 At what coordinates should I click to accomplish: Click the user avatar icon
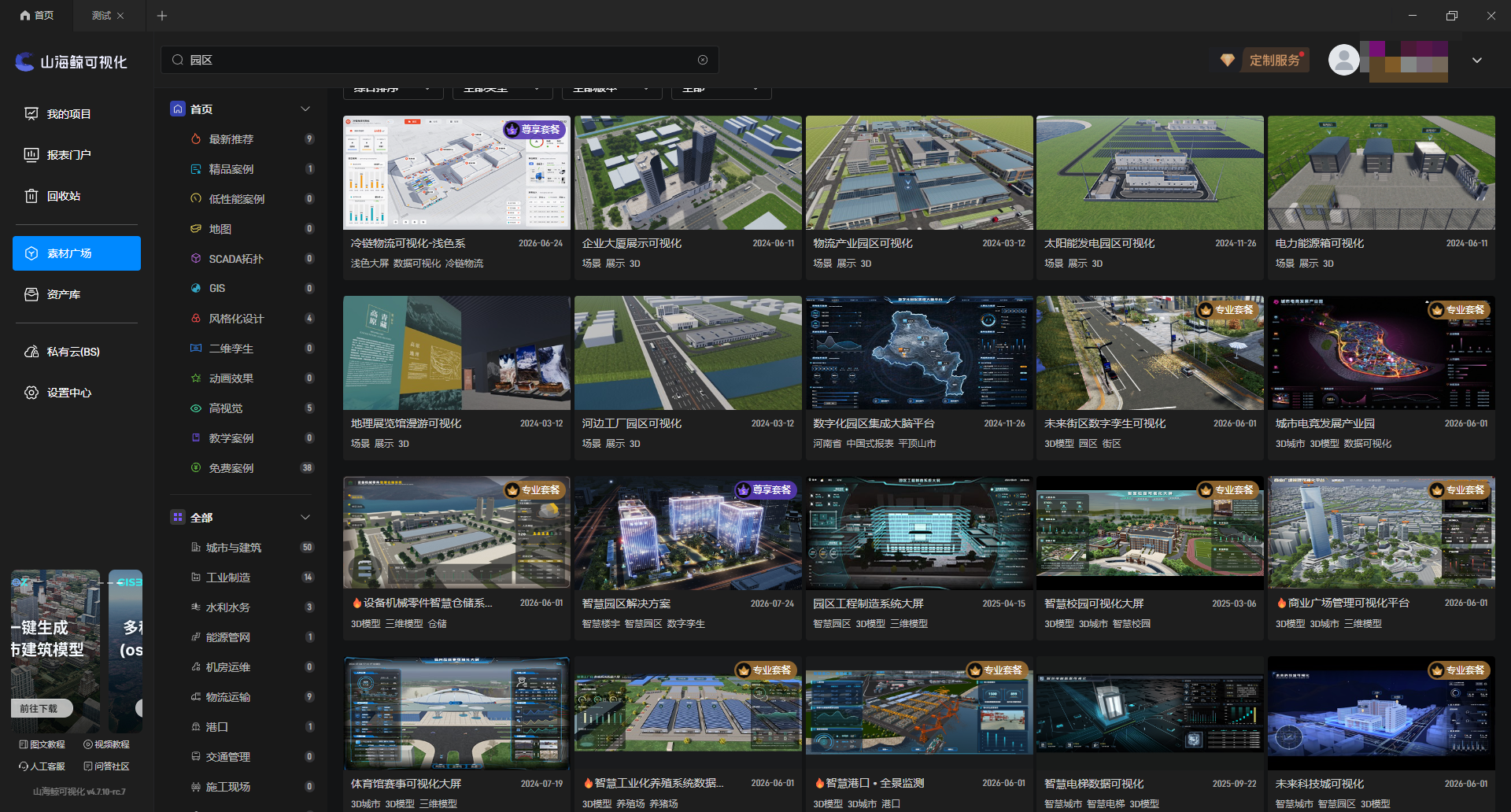(x=1344, y=60)
